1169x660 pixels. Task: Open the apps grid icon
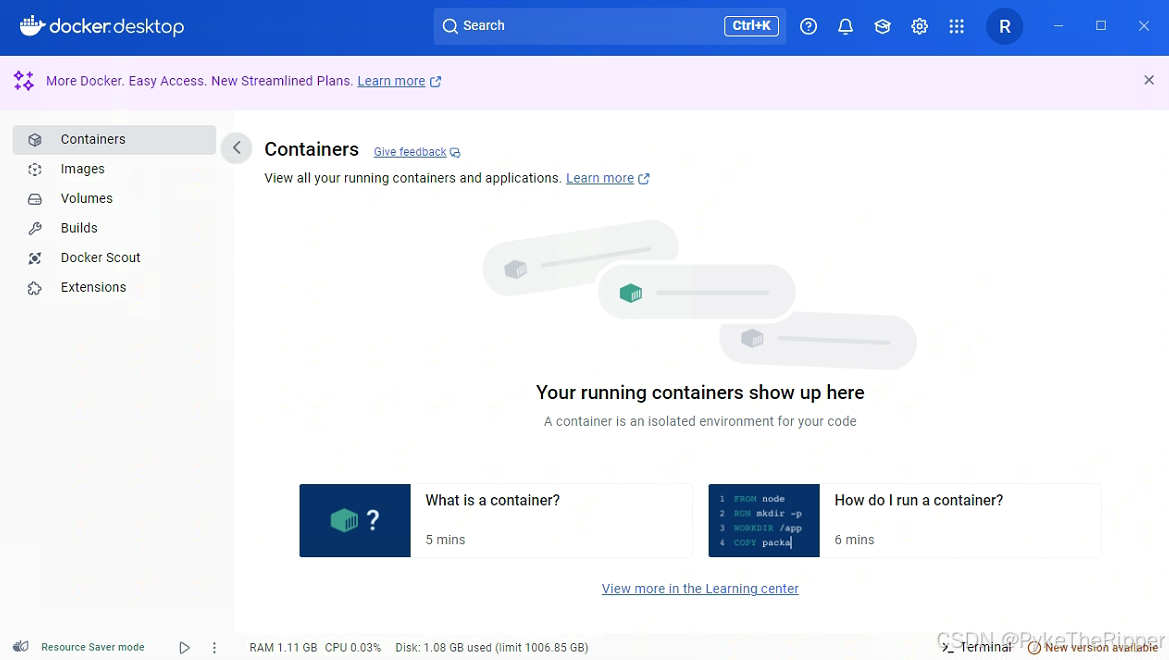957,26
